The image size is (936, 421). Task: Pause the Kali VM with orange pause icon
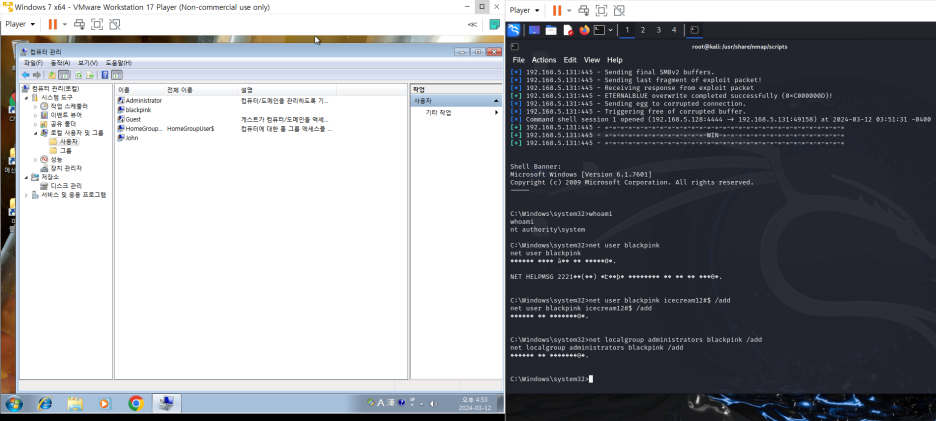557,10
